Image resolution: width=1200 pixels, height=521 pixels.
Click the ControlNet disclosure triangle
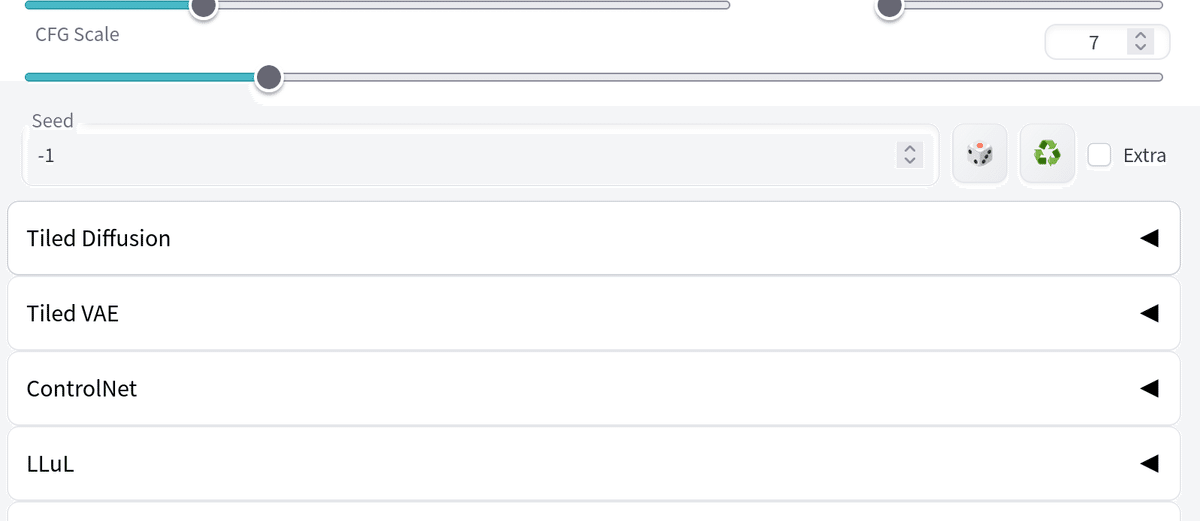pos(1149,388)
